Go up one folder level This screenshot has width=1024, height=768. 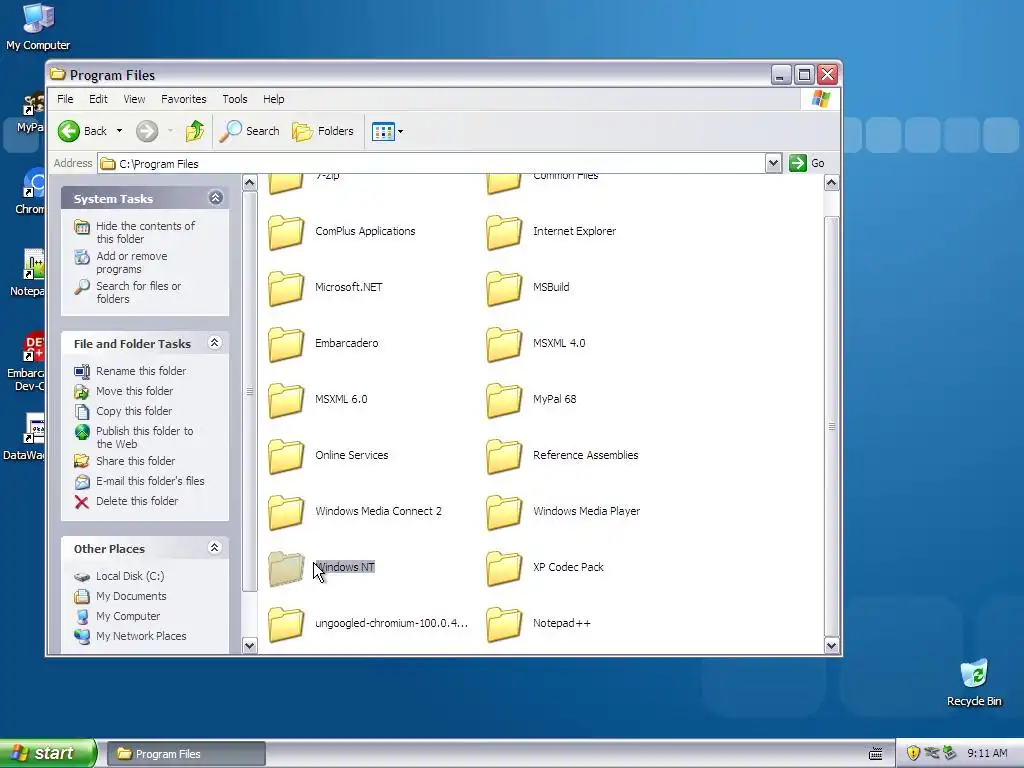[x=195, y=131]
